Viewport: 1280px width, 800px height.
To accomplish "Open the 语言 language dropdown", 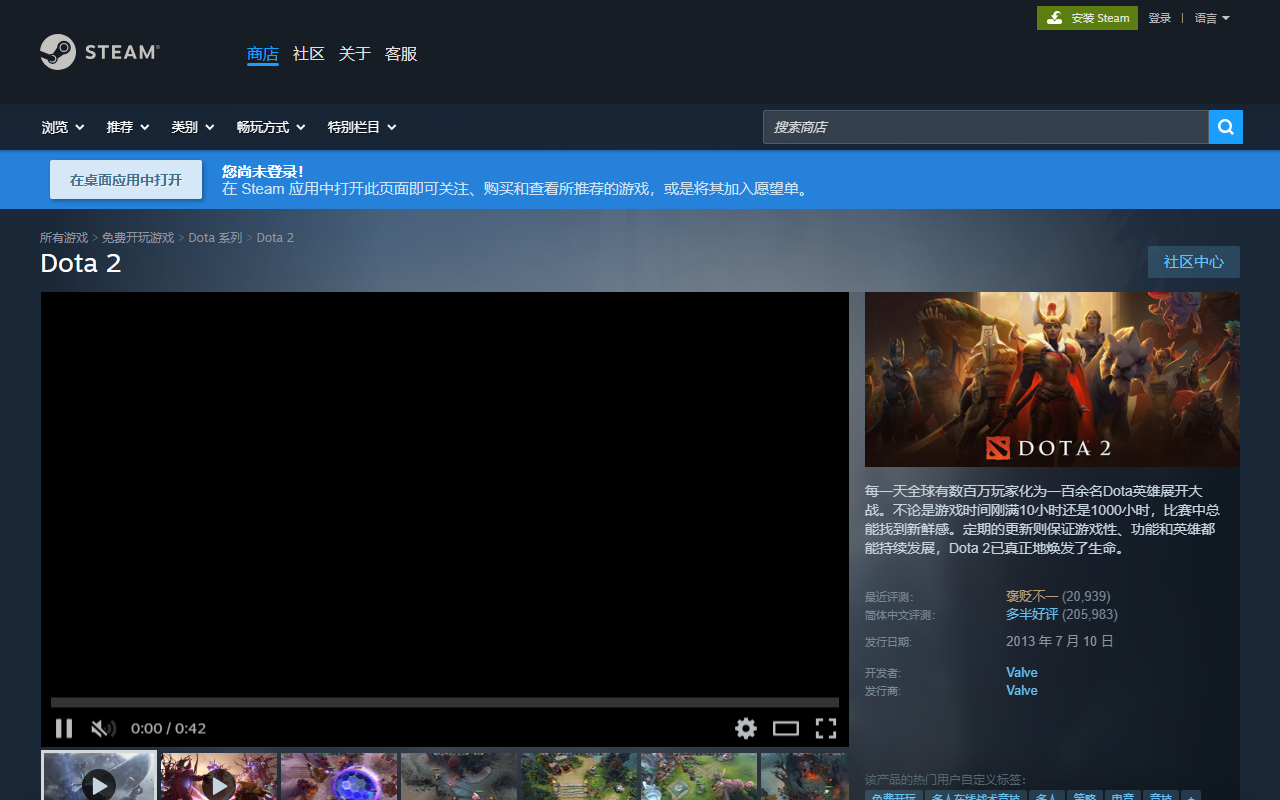I will (x=1212, y=18).
